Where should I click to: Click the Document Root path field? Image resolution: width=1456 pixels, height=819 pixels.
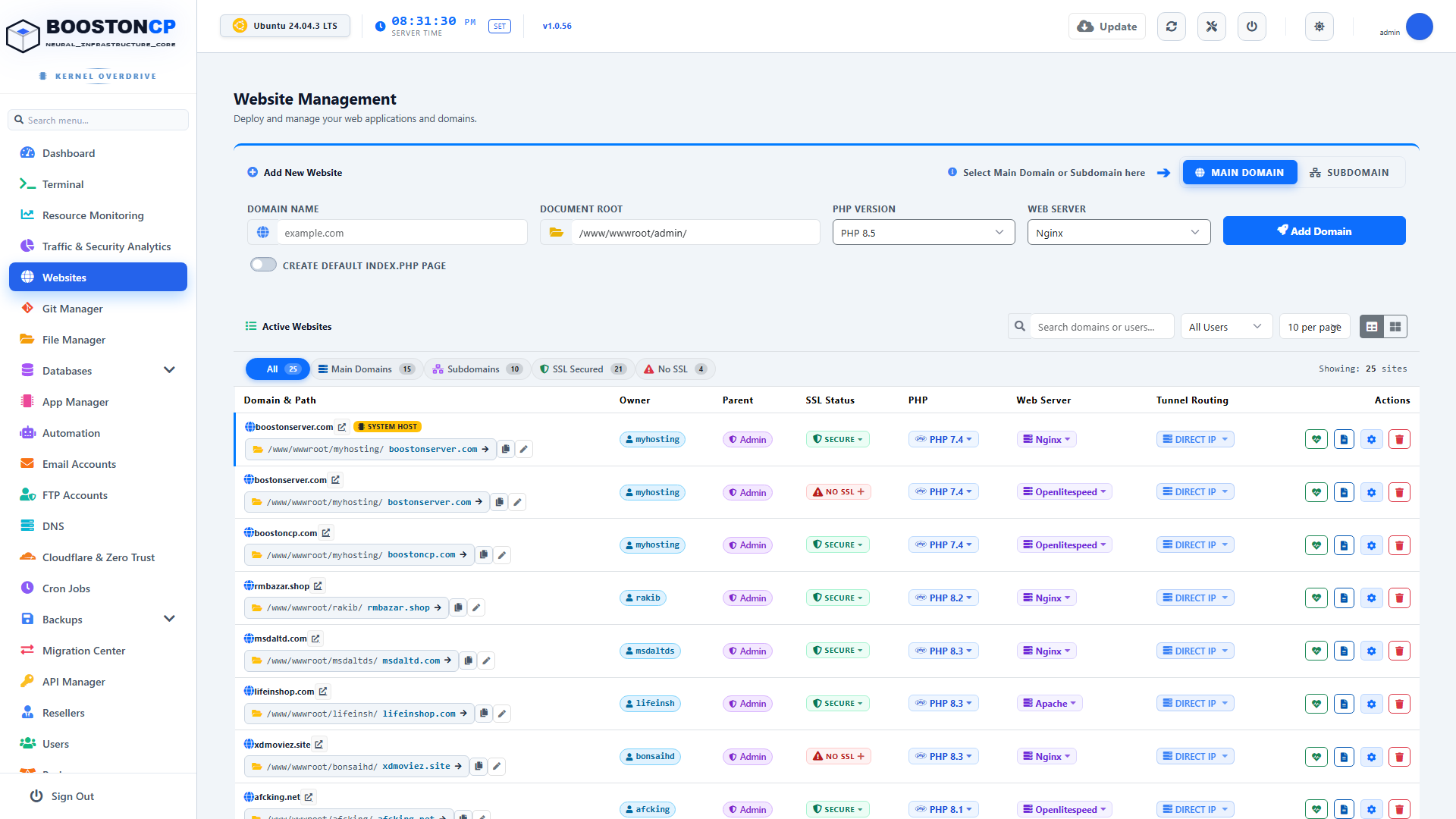click(x=695, y=232)
